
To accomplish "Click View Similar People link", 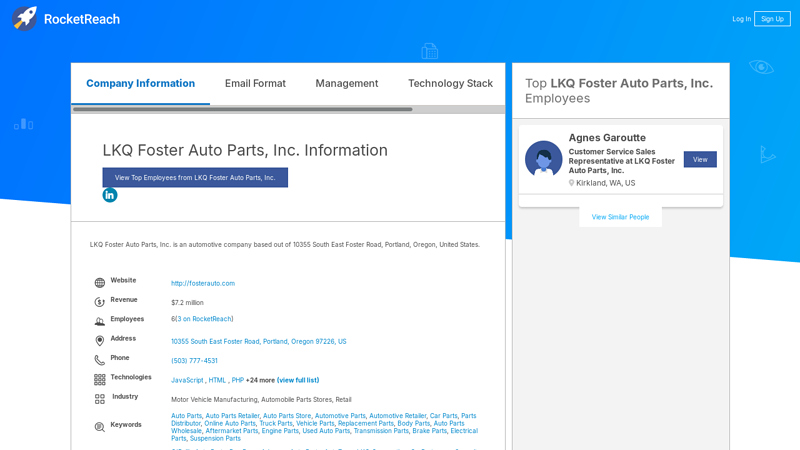I will click(620, 217).
